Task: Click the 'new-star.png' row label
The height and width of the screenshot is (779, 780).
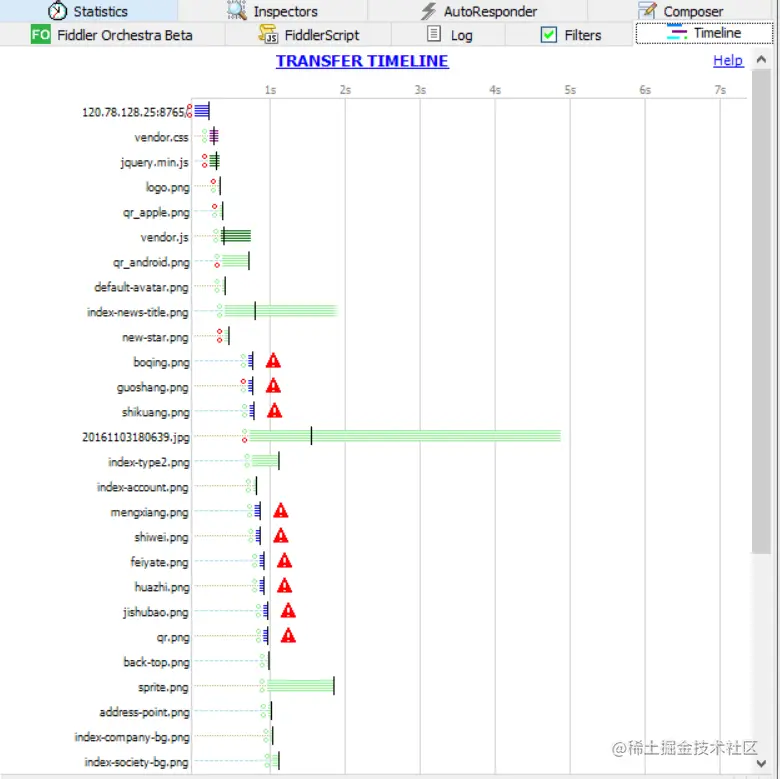Action: (155, 337)
